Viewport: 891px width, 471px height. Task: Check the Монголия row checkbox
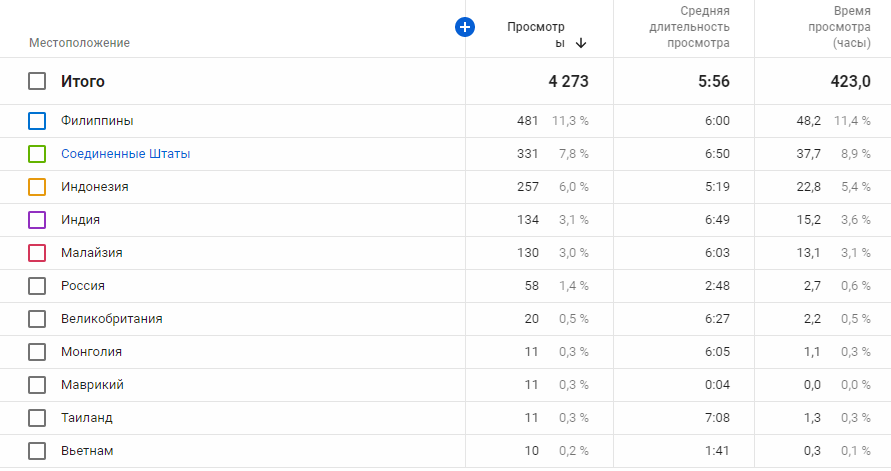click(37, 352)
